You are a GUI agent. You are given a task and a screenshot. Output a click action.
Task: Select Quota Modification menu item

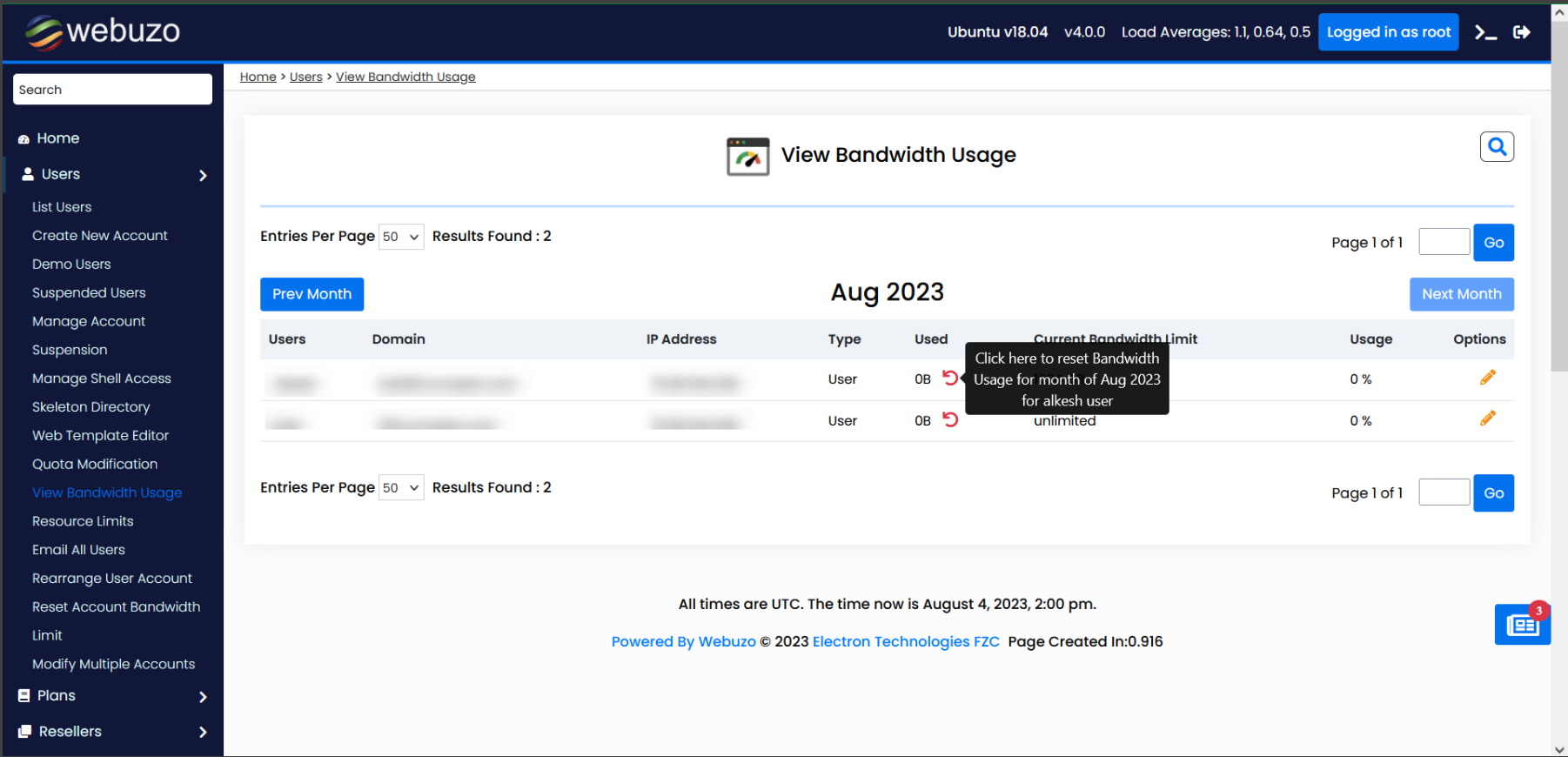(95, 465)
